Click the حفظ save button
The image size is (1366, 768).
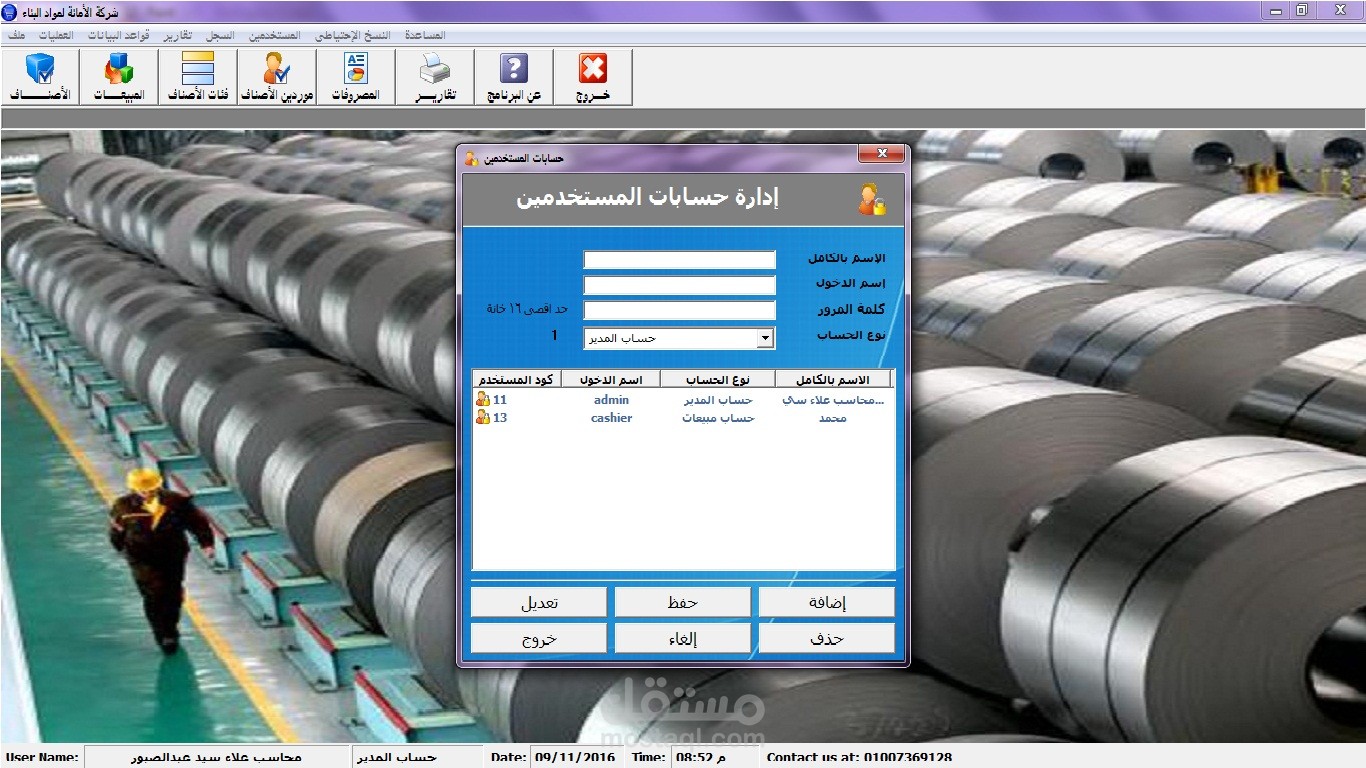[x=683, y=602]
